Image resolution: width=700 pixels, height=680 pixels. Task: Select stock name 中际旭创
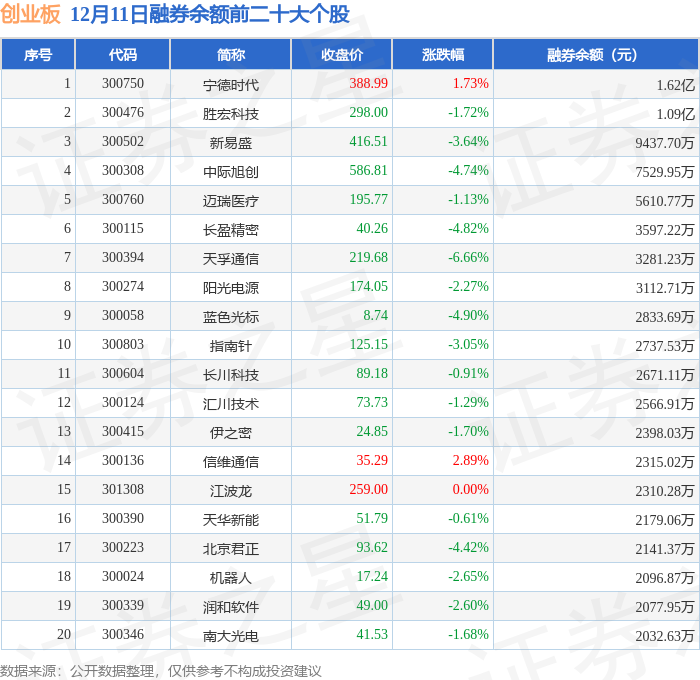point(231,171)
